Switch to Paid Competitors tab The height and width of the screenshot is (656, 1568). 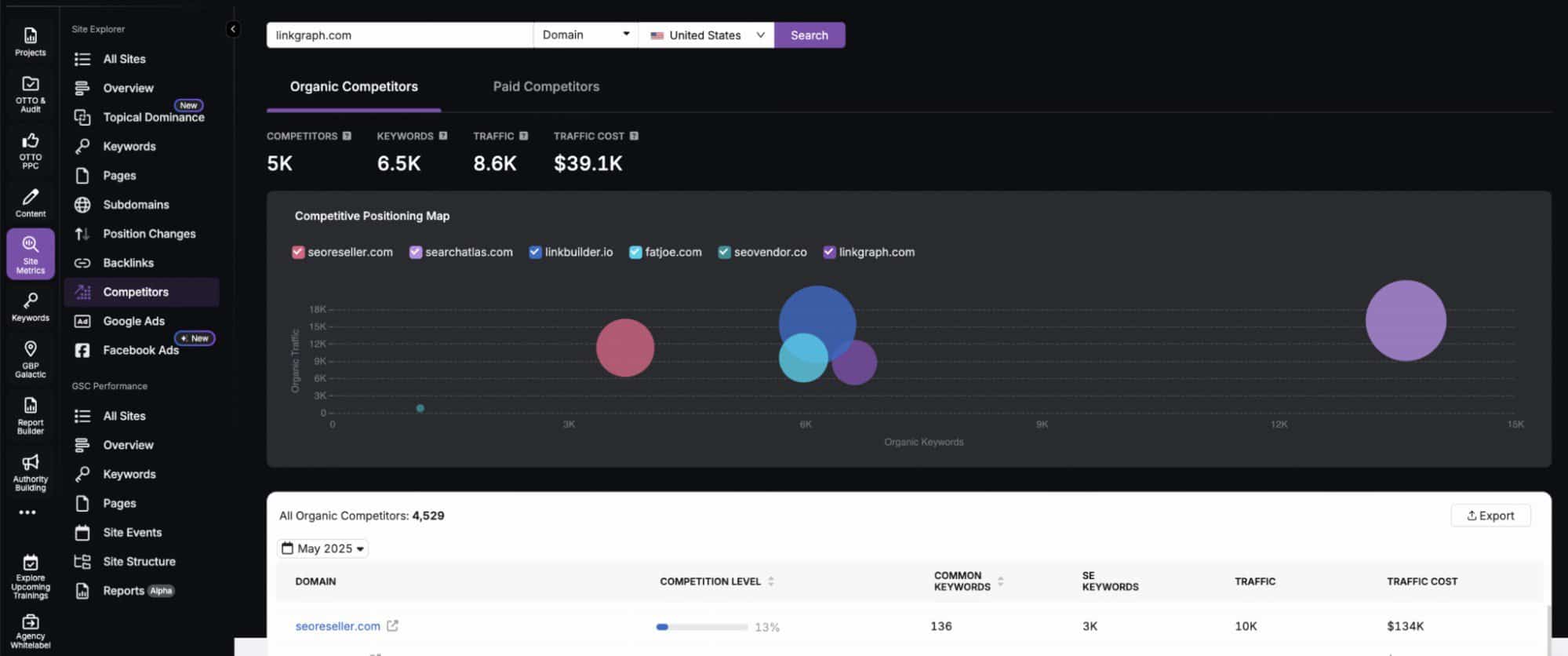[546, 86]
